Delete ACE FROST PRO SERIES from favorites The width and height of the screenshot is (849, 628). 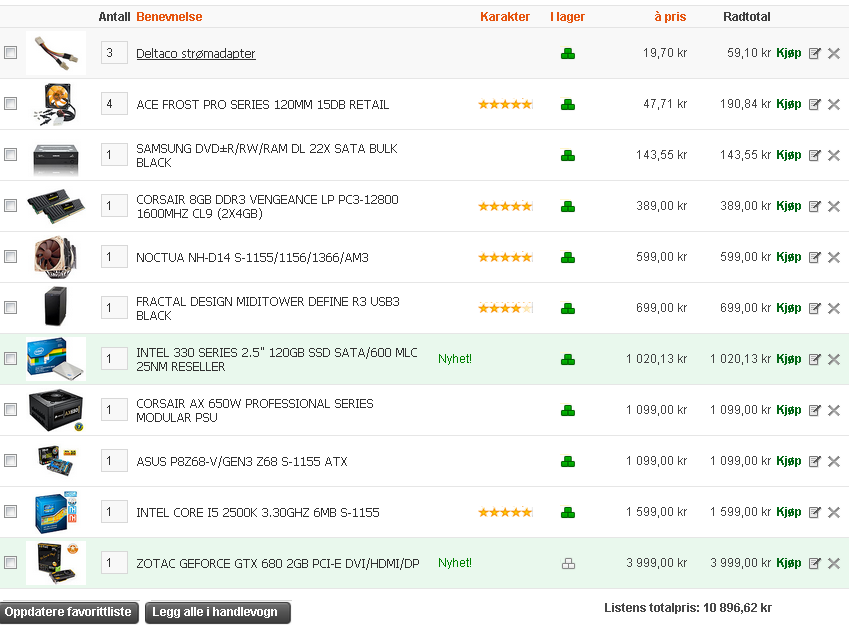[834, 104]
